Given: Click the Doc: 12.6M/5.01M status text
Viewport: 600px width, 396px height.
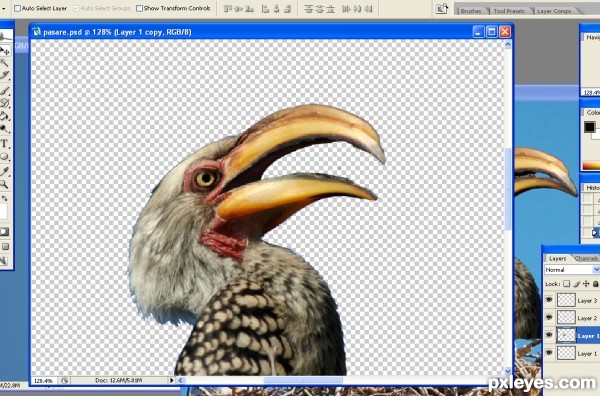Looking at the screenshot, I should click(118, 380).
